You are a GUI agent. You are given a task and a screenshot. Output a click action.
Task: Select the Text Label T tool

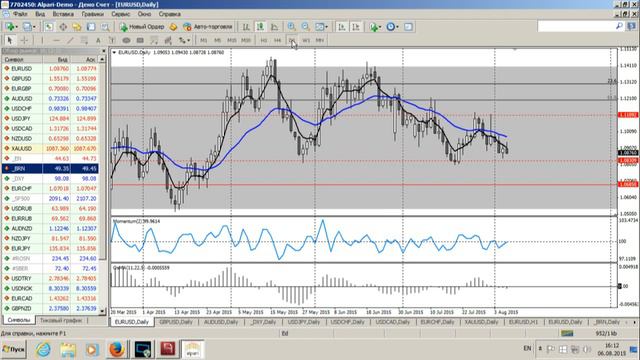pos(112,40)
